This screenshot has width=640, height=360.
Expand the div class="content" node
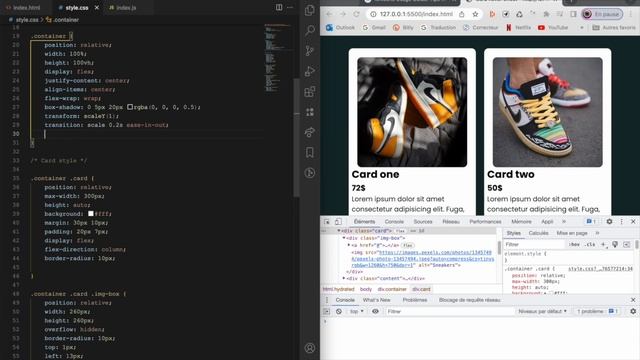(x=344, y=278)
